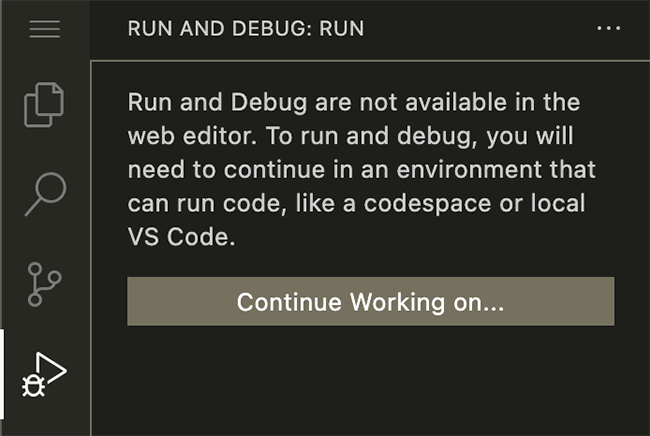Select the play triangle with bug icon

(x=44, y=375)
